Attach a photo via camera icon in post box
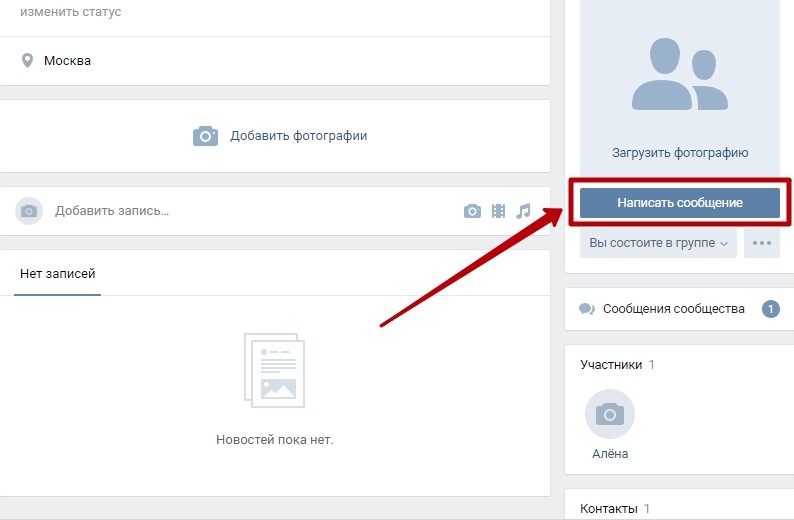 point(472,211)
